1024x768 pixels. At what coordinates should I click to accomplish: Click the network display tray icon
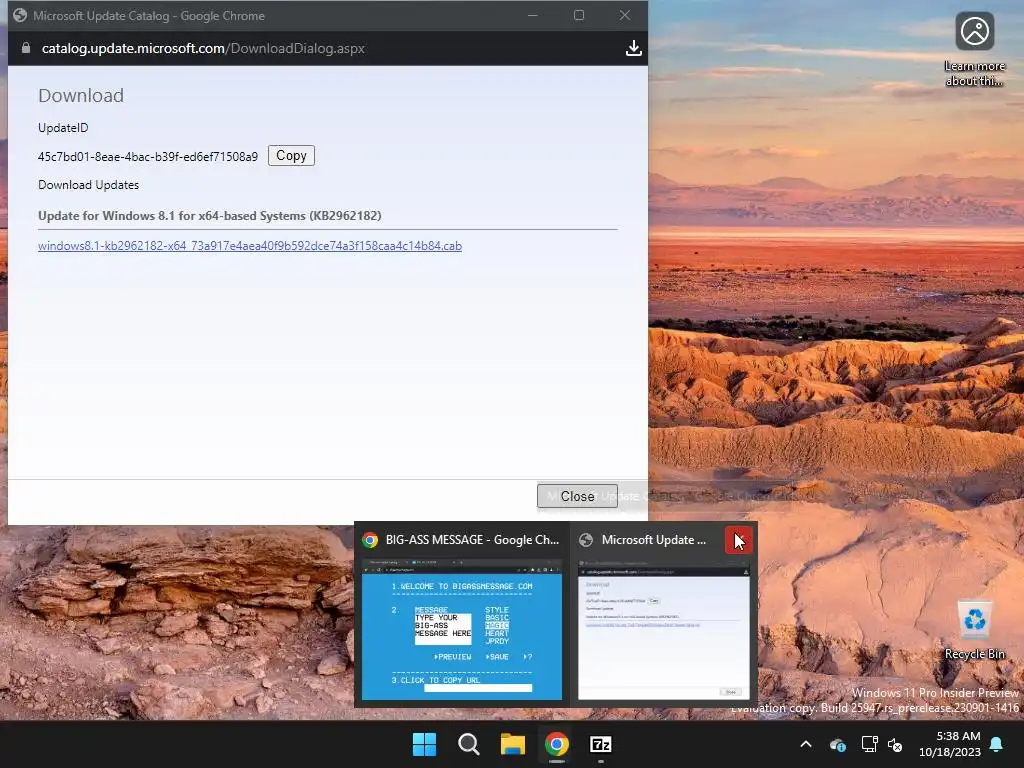[x=869, y=744]
